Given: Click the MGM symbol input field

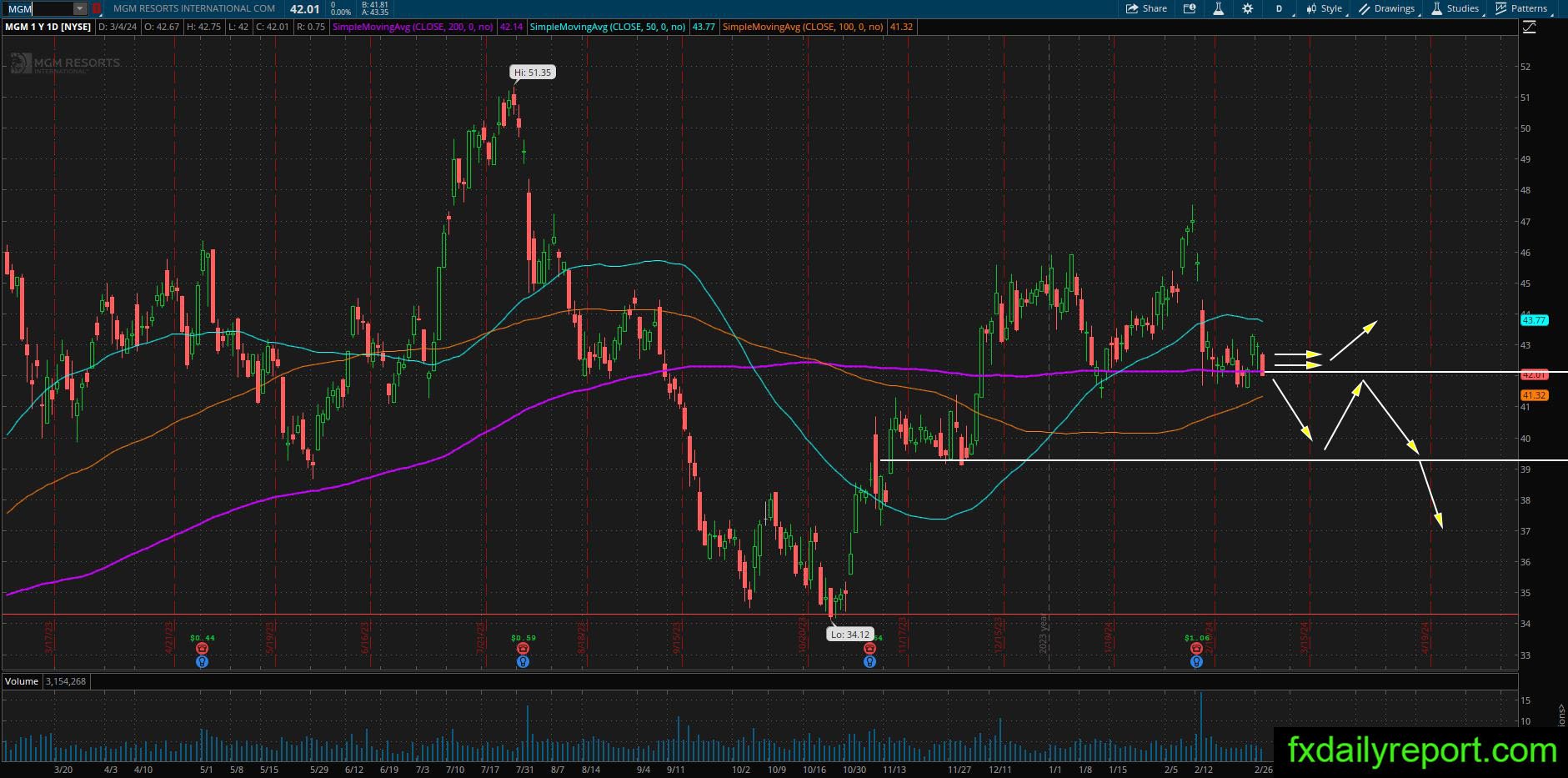Looking at the screenshot, I should pos(38,8).
